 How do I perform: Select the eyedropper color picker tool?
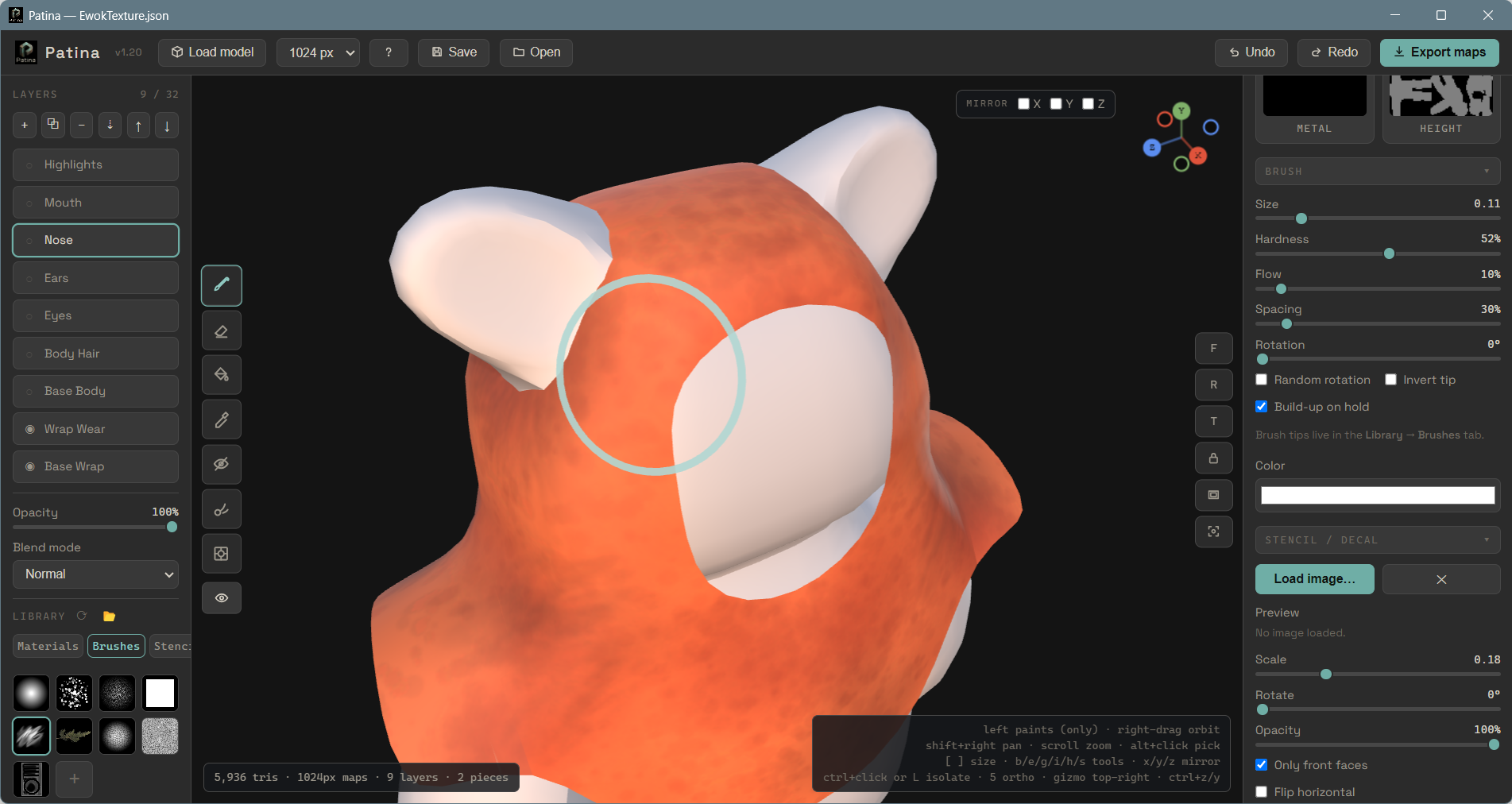tap(222, 419)
